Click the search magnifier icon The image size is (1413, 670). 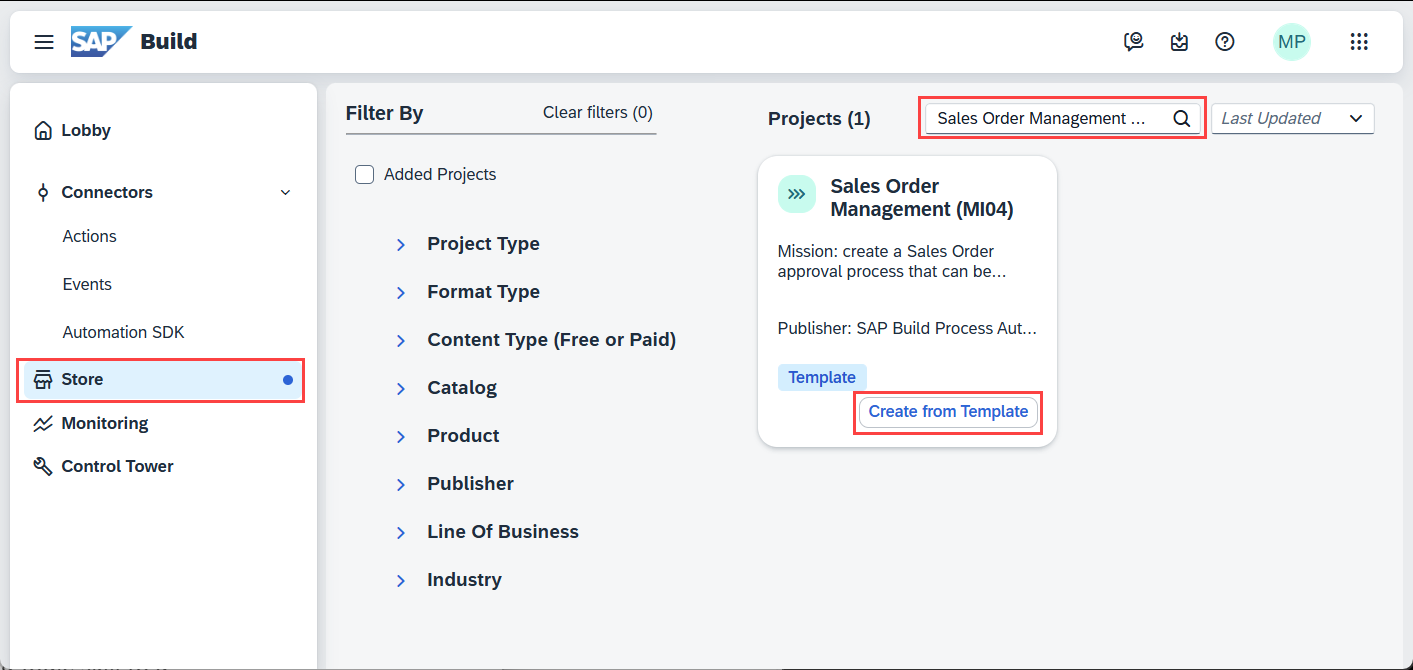click(1181, 118)
